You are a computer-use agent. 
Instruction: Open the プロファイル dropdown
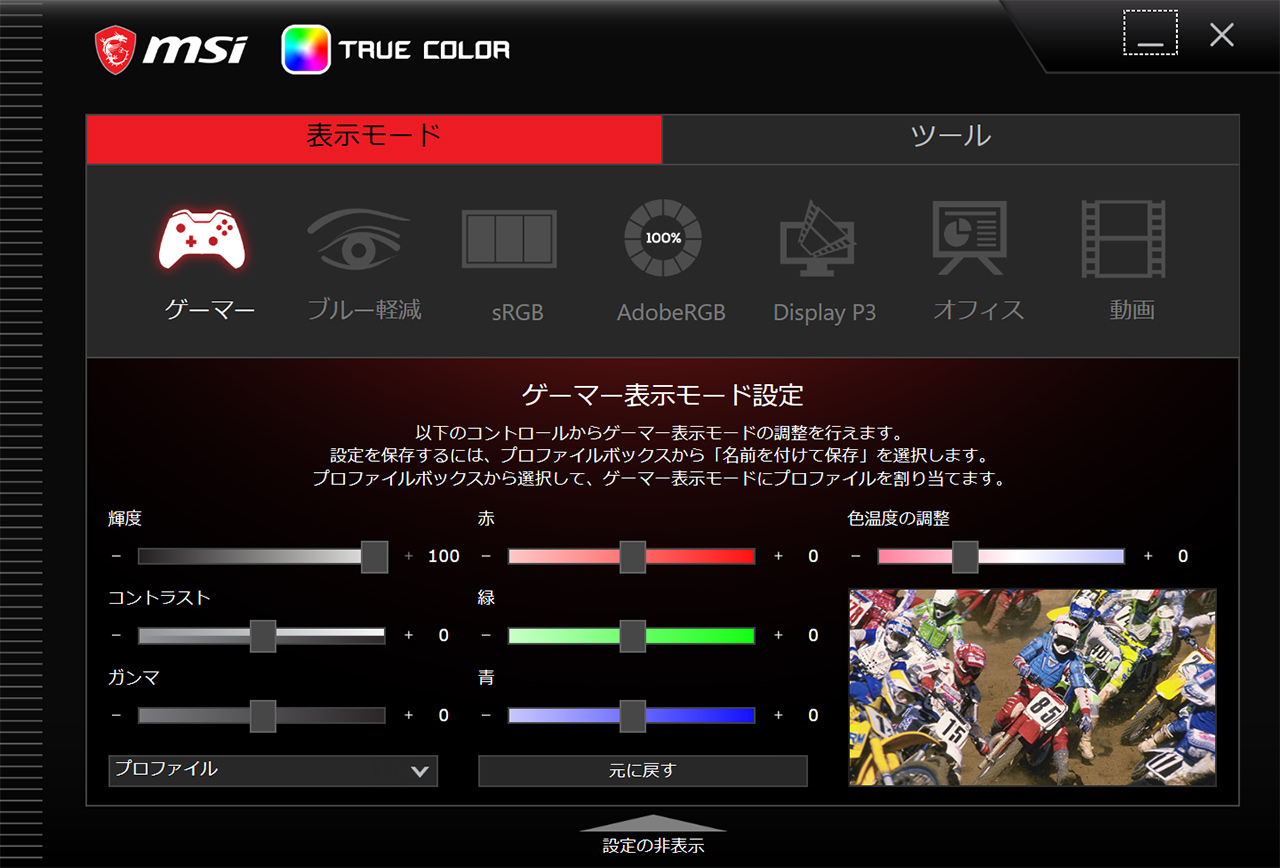273,770
